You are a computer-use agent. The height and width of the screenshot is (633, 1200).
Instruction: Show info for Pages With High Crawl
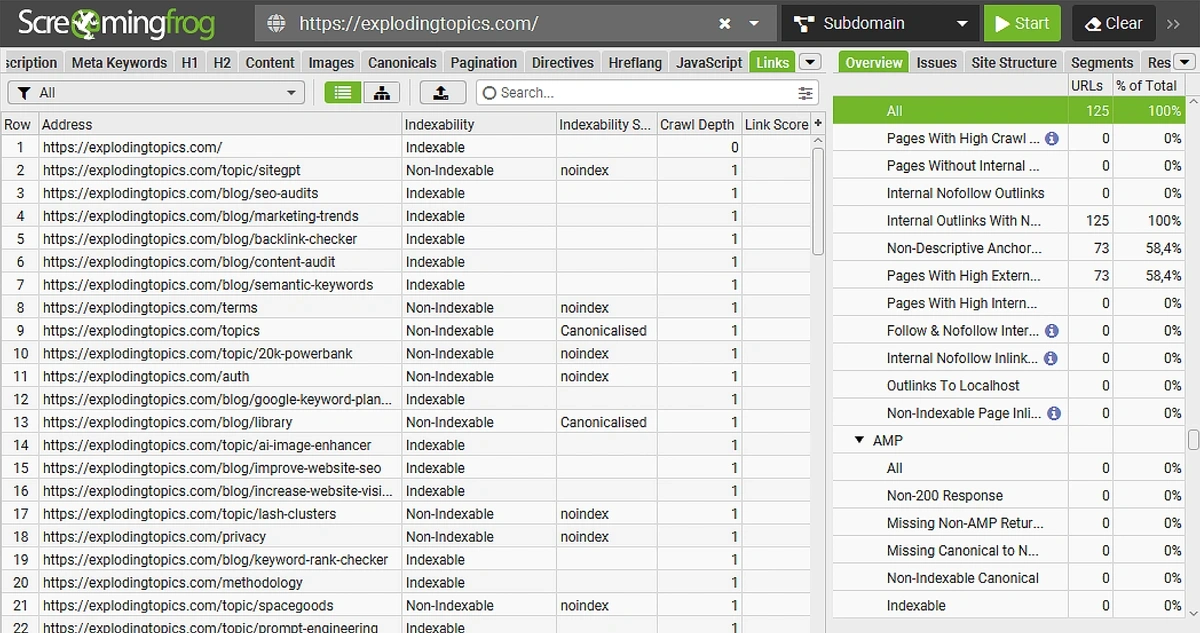point(1052,139)
